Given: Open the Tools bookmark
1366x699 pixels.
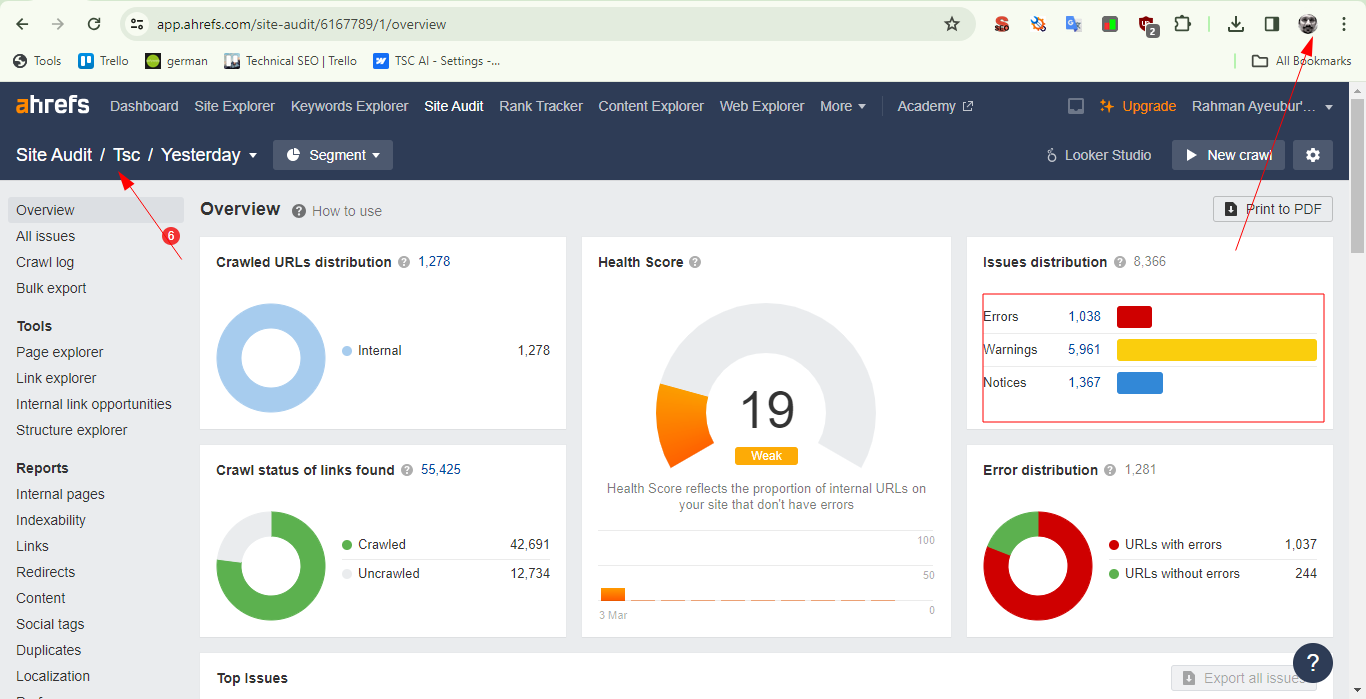Looking at the screenshot, I should [x=37, y=61].
